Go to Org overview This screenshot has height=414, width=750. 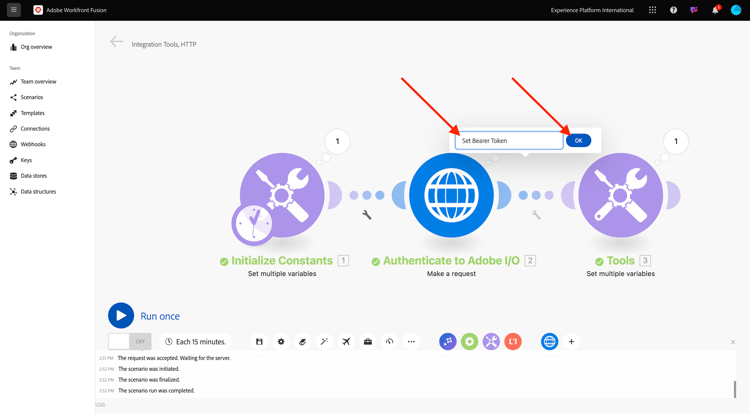(31, 47)
